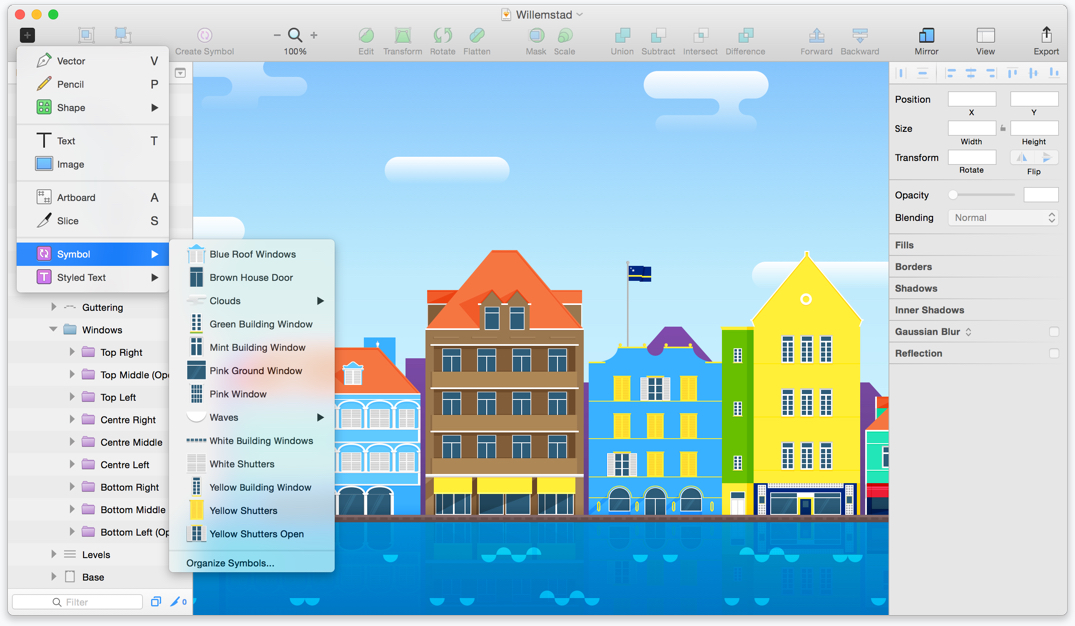Expand the Levels group in layer list
The image size is (1075, 626).
click(x=54, y=554)
